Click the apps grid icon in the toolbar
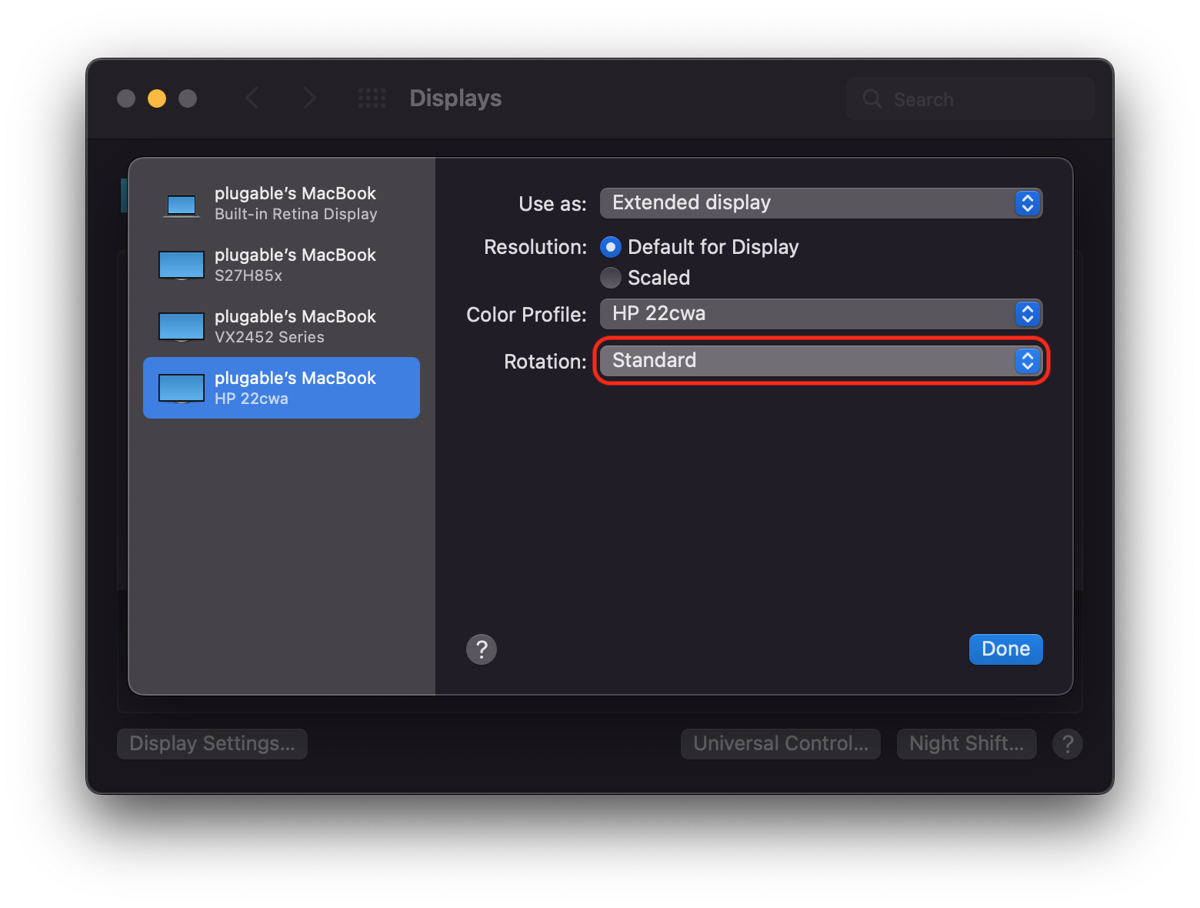Viewport: 1200px width, 908px height. pos(371,98)
